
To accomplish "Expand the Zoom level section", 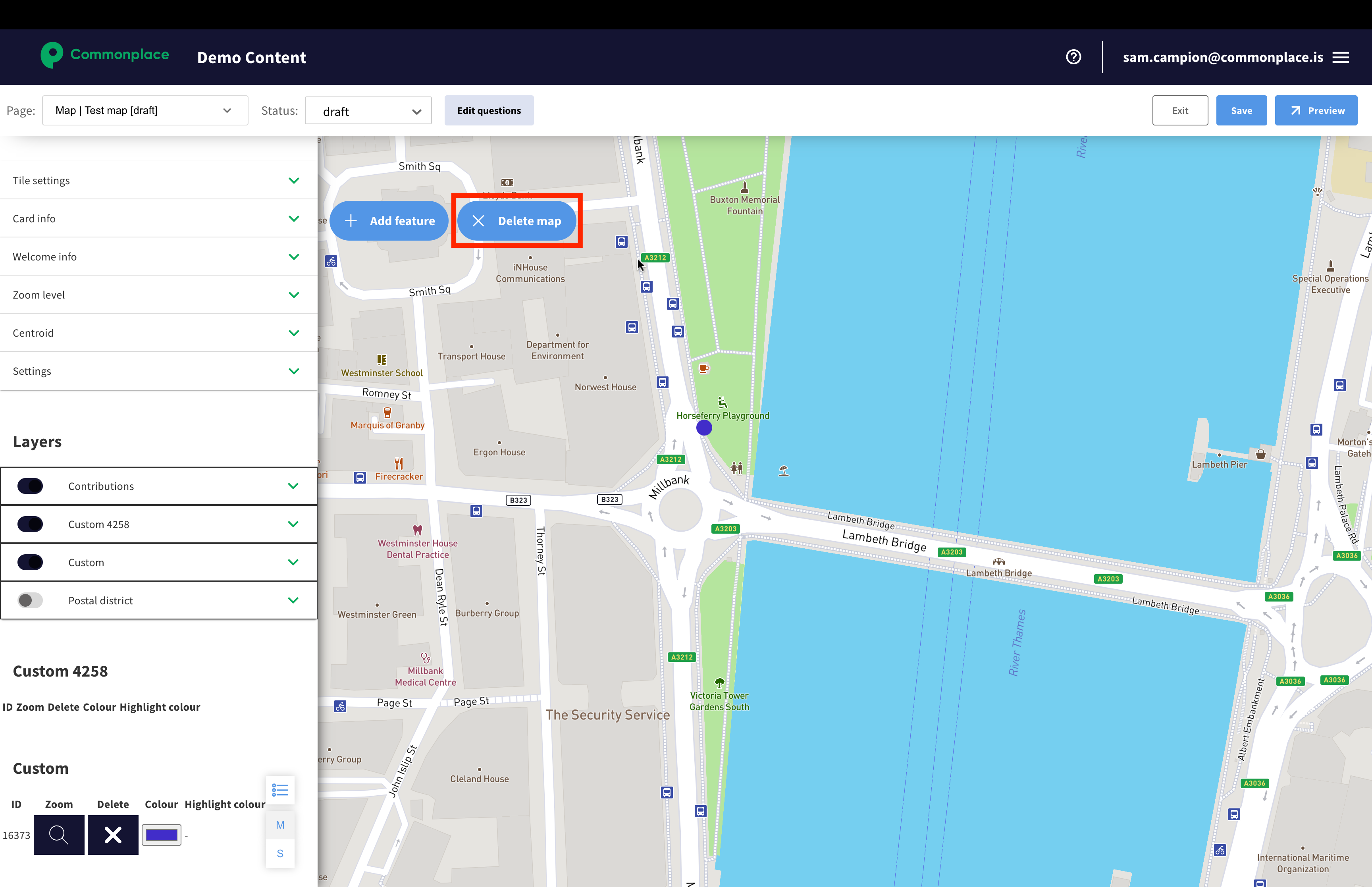I will click(158, 295).
